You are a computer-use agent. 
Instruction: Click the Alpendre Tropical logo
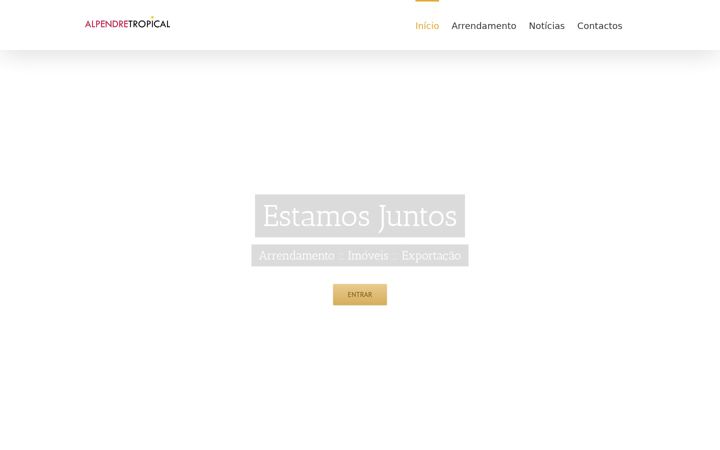tap(127, 23)
